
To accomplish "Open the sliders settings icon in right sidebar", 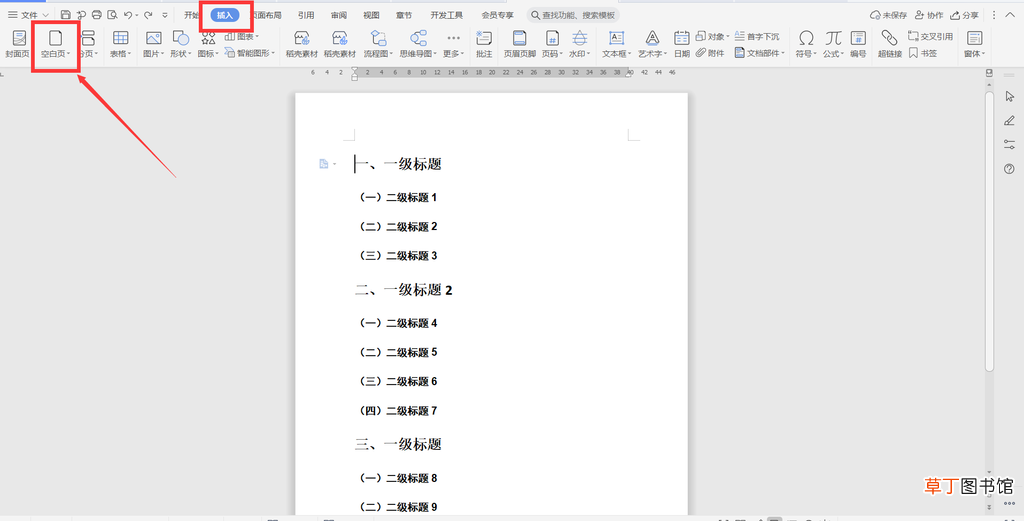I will pyautogui.click(x=1010, y=145).
